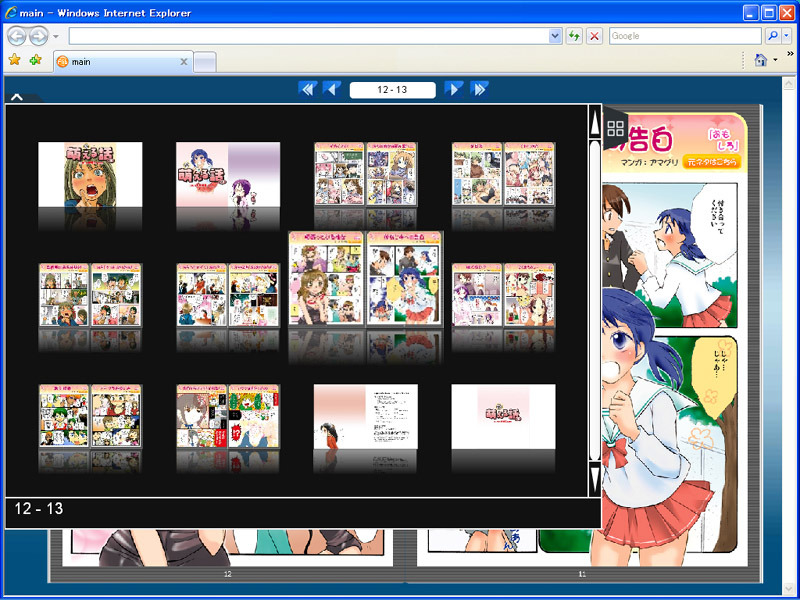
Task: Go to the previous page spread
Action: tap(332, 89)
